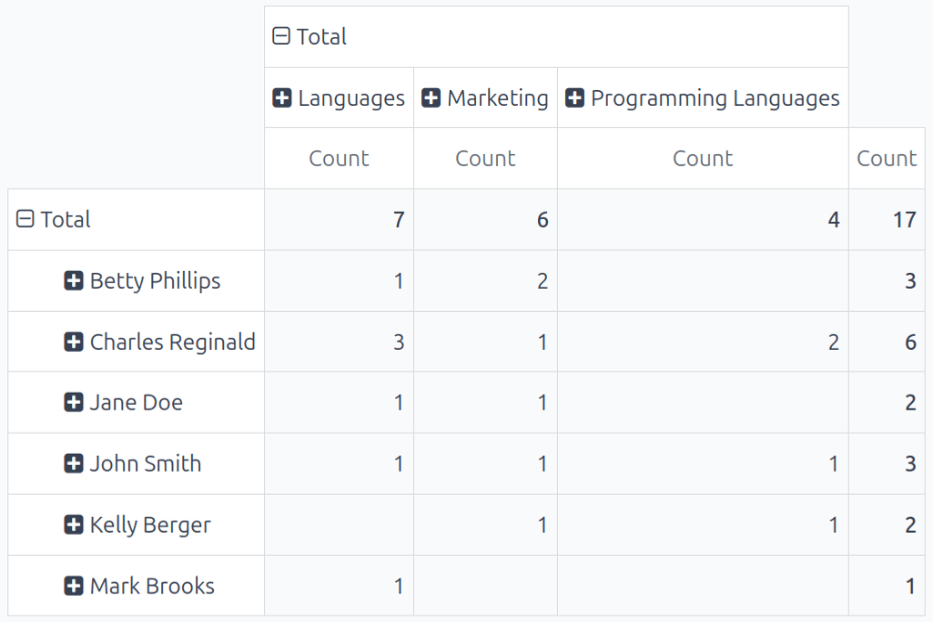Click the plus icon next to Kelly Berger
The image size is (933, 622).
click(74, 525)
